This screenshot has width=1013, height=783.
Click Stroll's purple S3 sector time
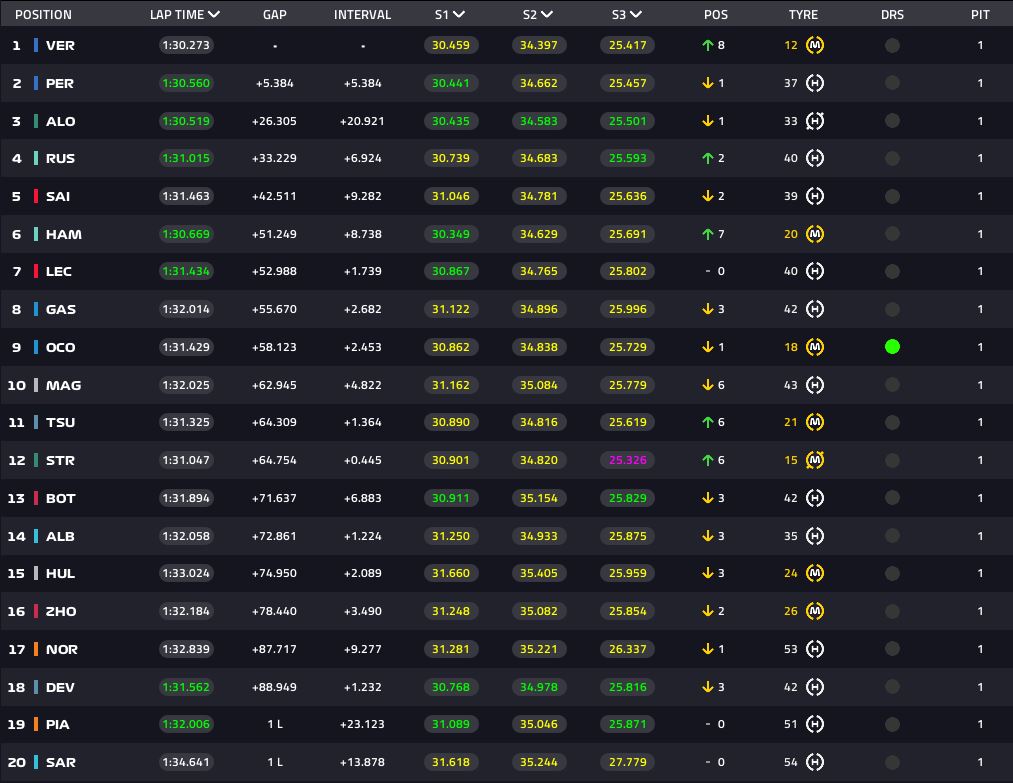pyautogui.click(x=626, y=460)
